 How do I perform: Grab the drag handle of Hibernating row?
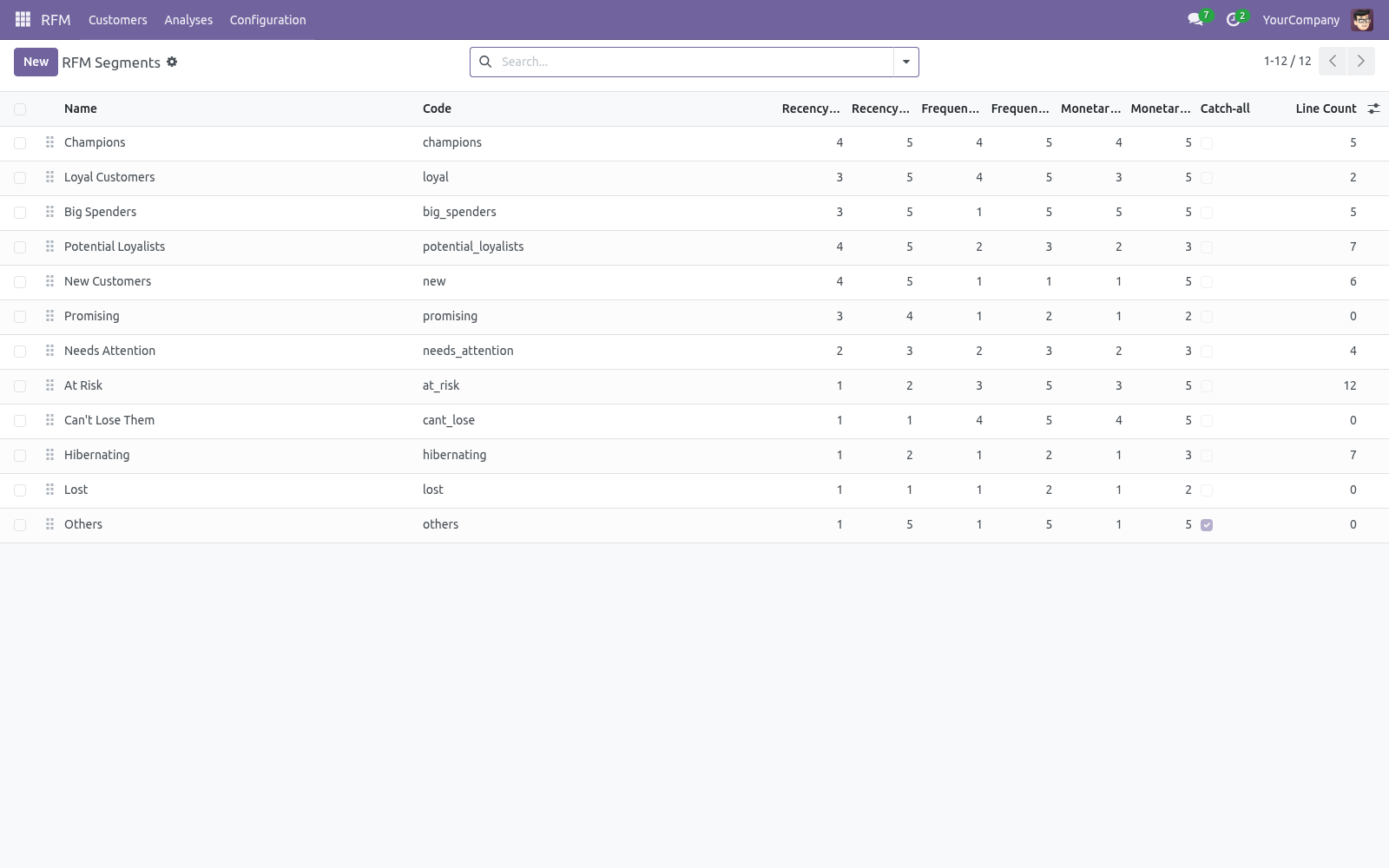[49, 455]
